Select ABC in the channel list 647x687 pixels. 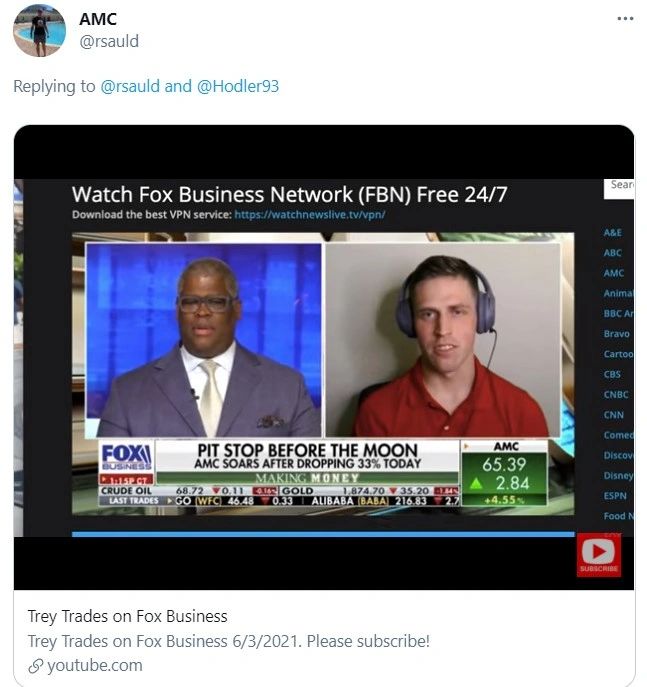point(612,253)
